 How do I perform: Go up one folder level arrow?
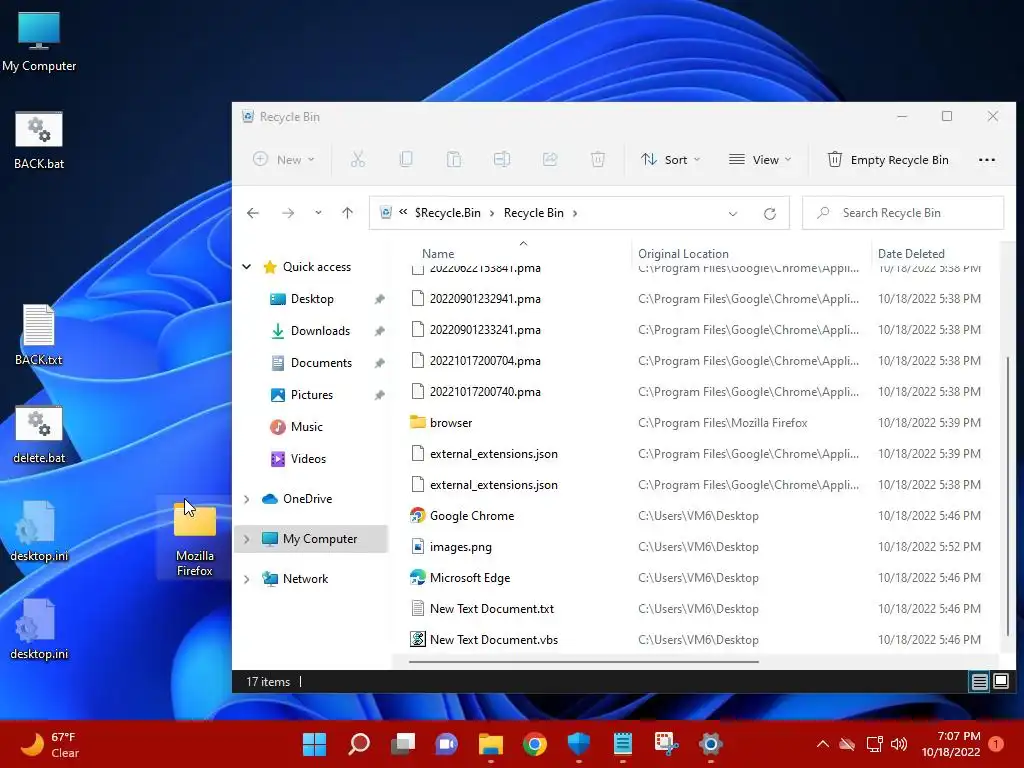pyautogui.click(x=347, y=213)
